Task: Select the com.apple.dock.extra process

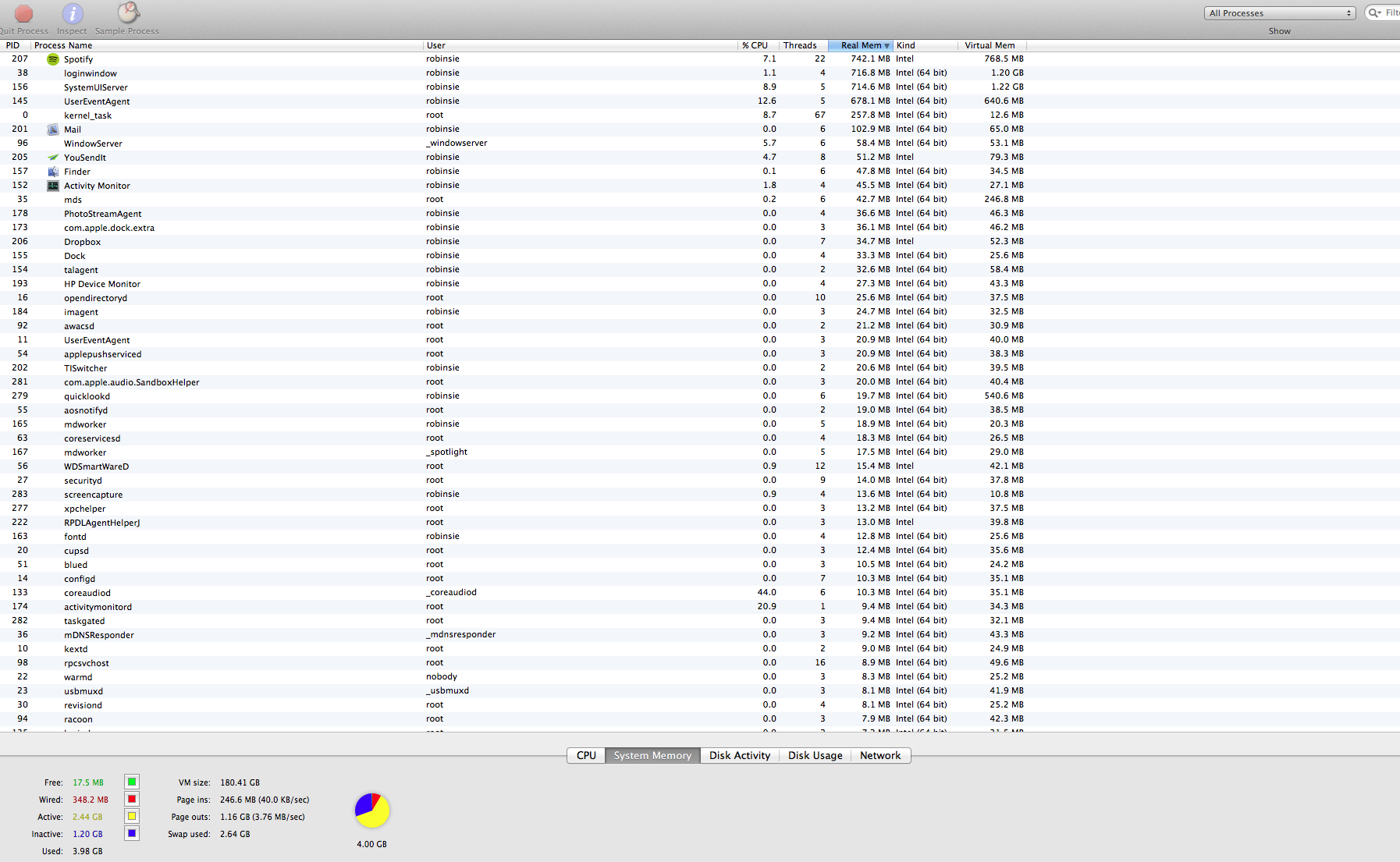Action: click(x=109, y=228)
